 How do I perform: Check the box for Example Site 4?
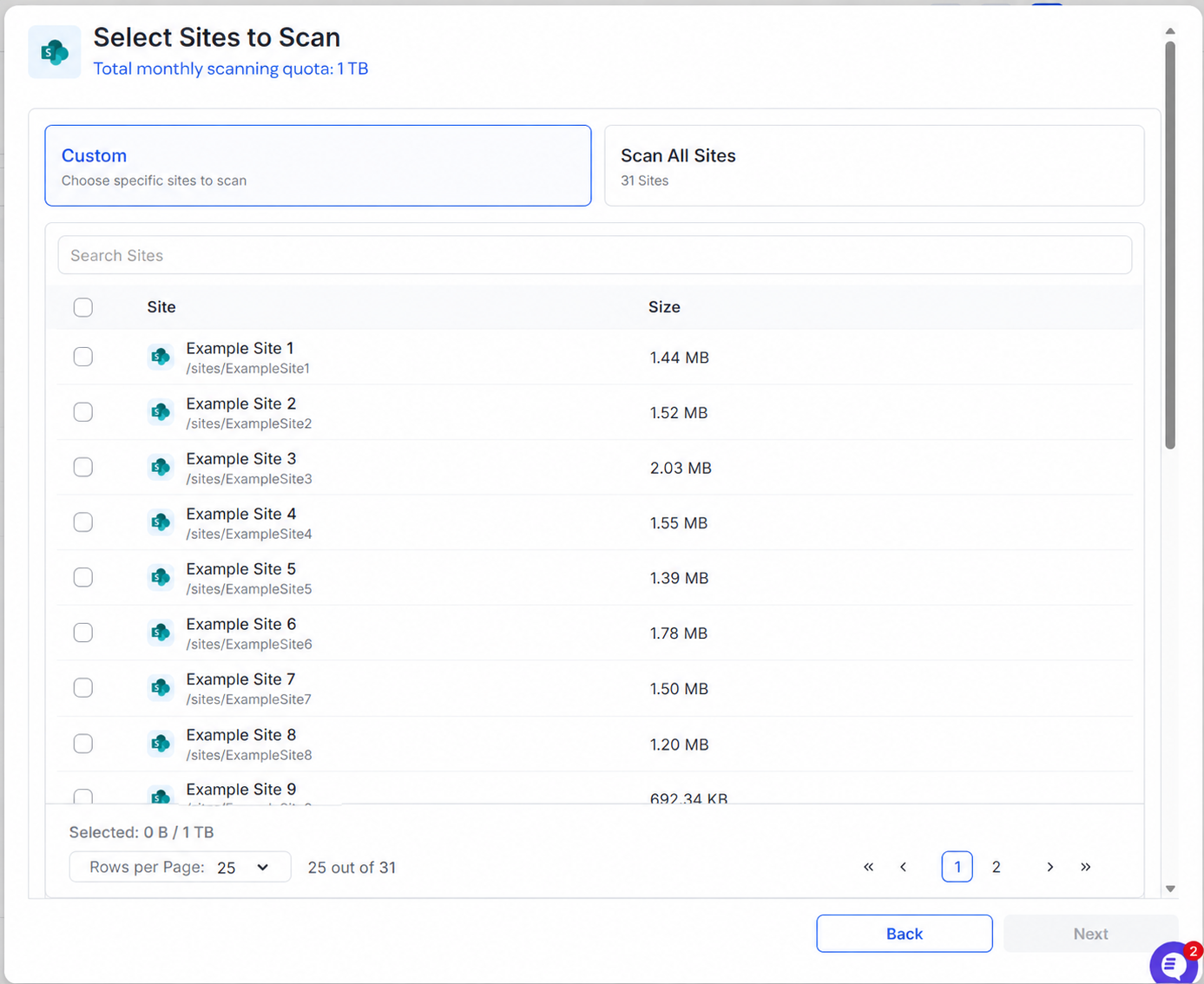pyautogui.click(x=83, y=522)
